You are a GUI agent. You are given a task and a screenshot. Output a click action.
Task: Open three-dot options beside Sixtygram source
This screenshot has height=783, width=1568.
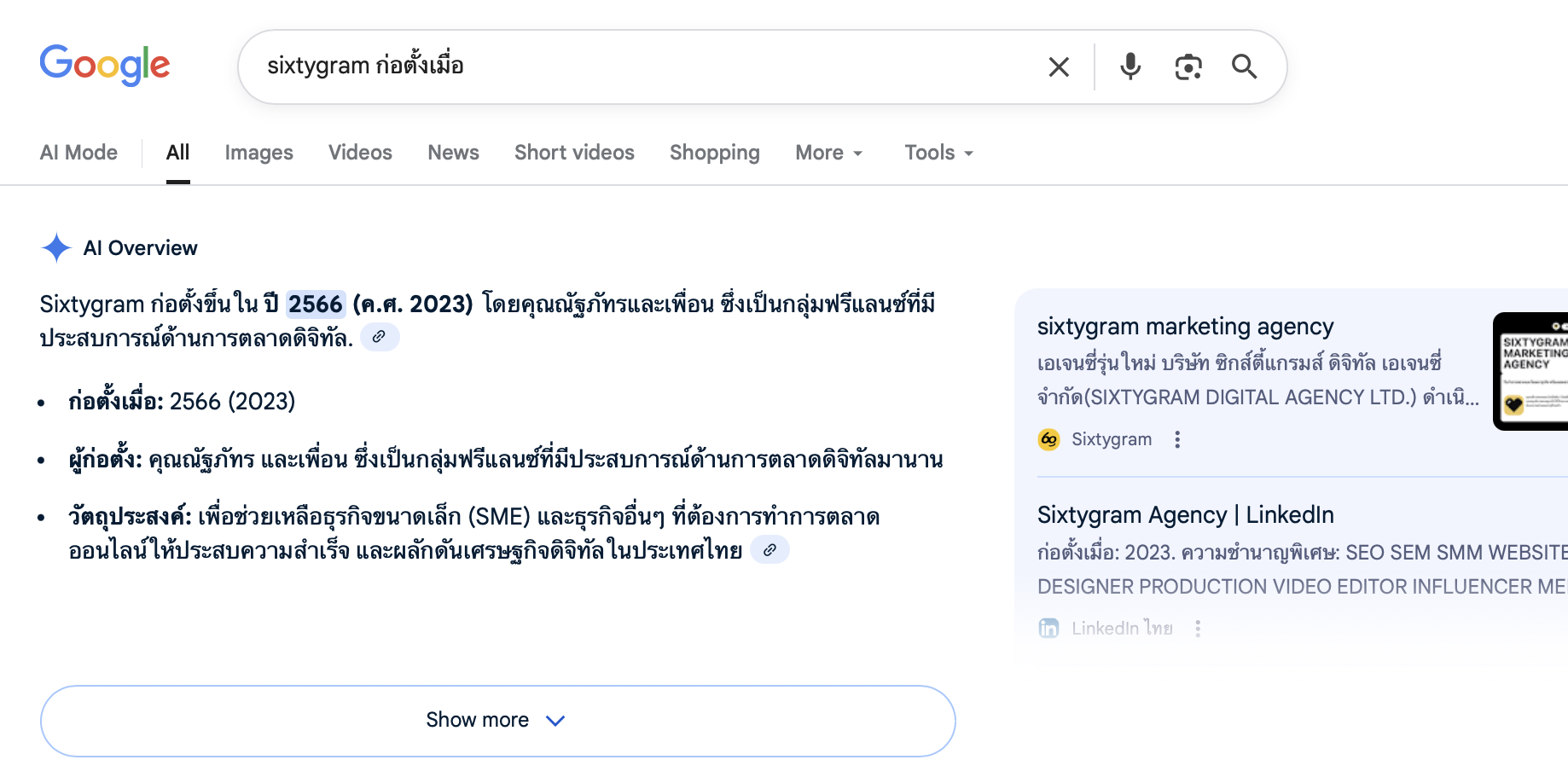1177,439
